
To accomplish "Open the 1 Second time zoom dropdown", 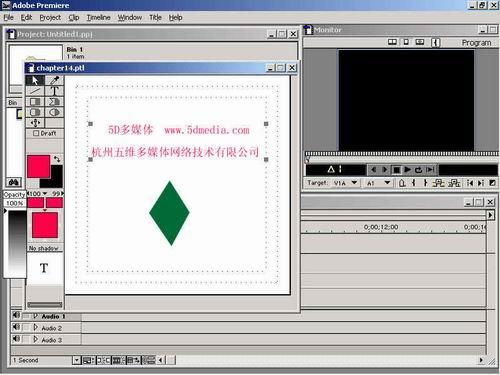I will 77,360.
